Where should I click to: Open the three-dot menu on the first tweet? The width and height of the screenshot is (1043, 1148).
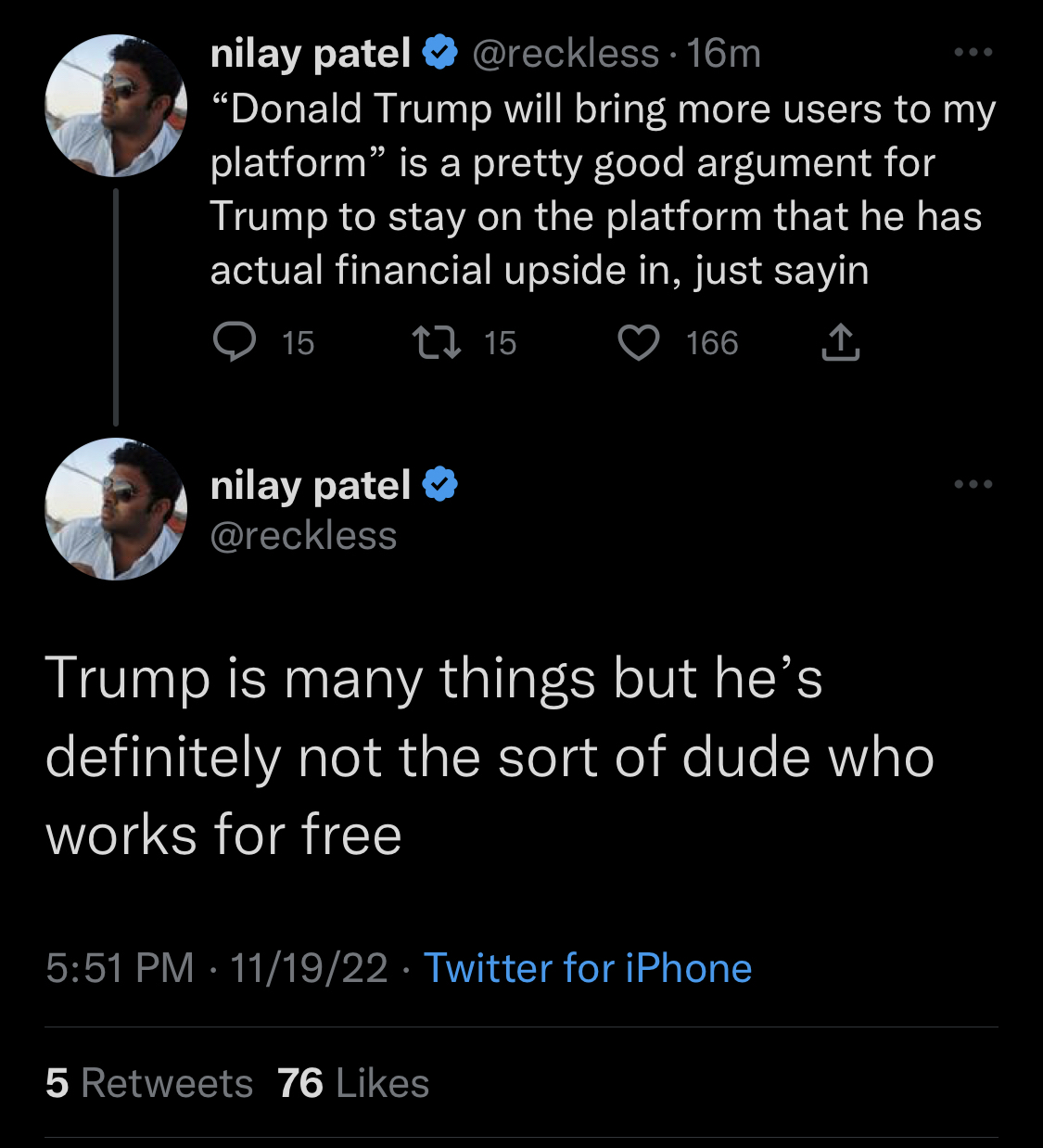pyautogui.click(x=973, y=53)
